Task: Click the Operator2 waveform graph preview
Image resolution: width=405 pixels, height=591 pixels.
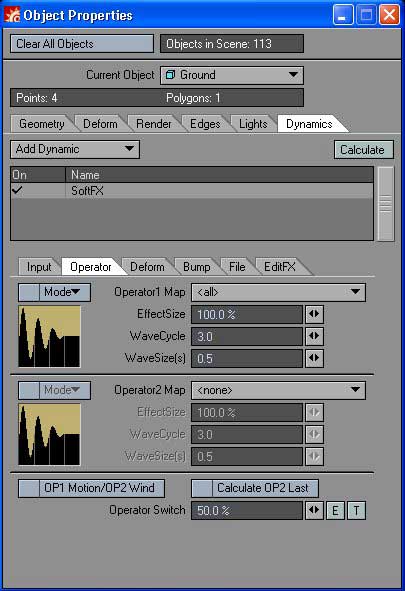Action: pos(49,434)
